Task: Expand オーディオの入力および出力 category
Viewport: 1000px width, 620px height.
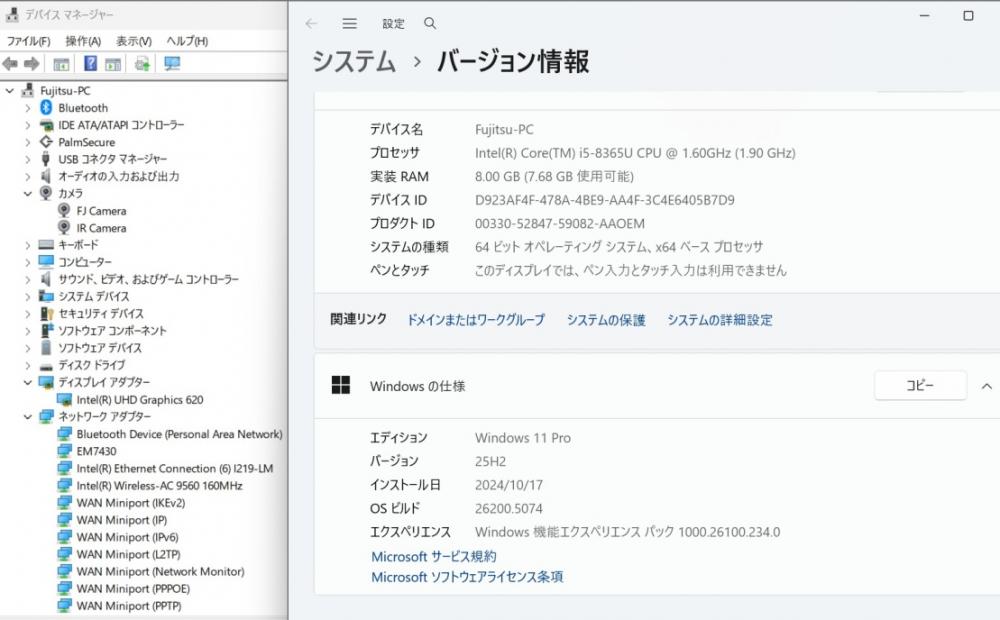Action: pyautogui.click(x=27, y=176)
